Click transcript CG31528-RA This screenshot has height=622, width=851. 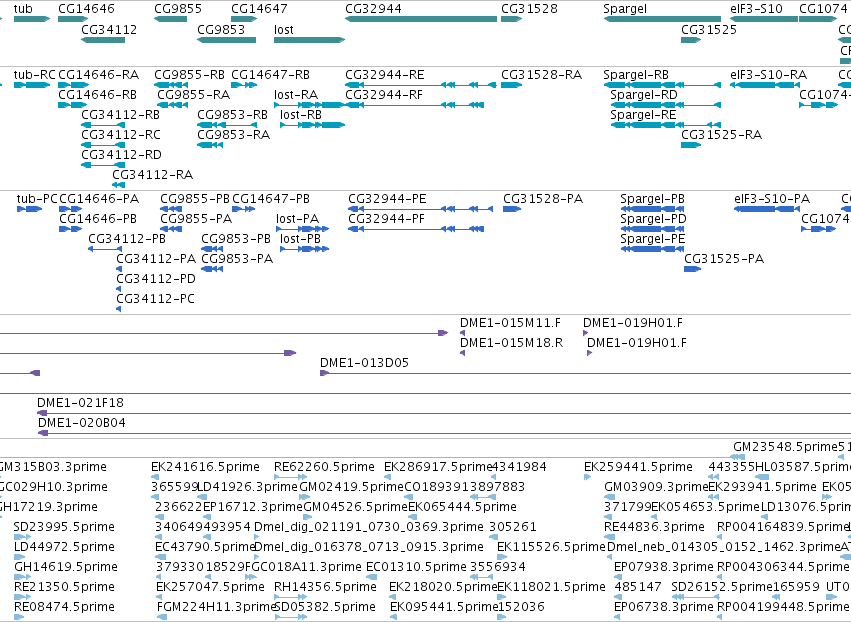click(542, 75)
